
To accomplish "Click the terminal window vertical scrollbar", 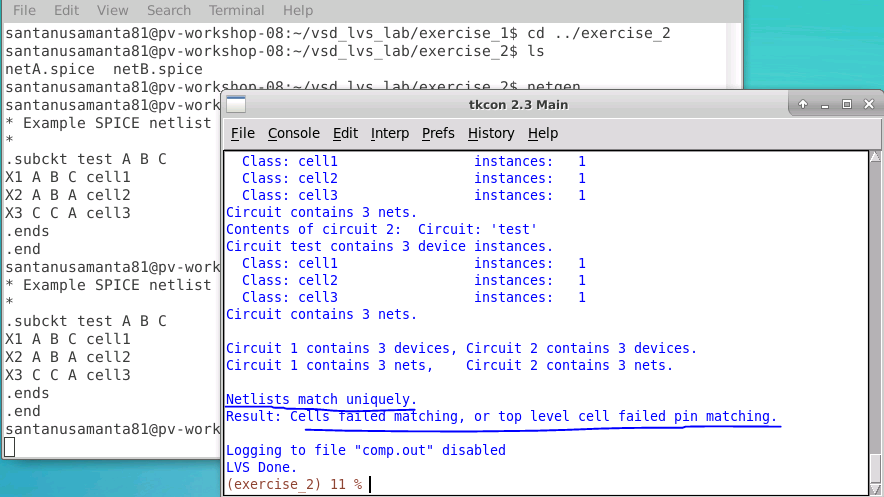I will [733, 56].
